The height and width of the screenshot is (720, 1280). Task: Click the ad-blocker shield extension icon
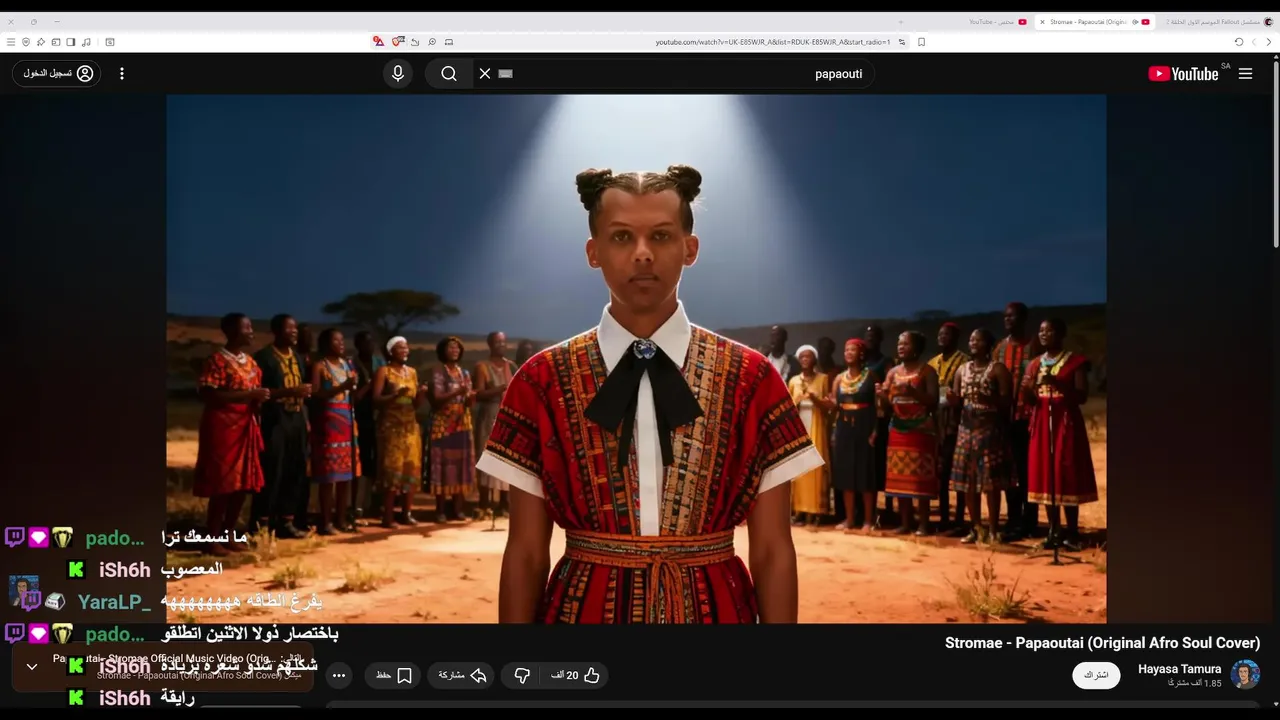click(x=398, y=42)
